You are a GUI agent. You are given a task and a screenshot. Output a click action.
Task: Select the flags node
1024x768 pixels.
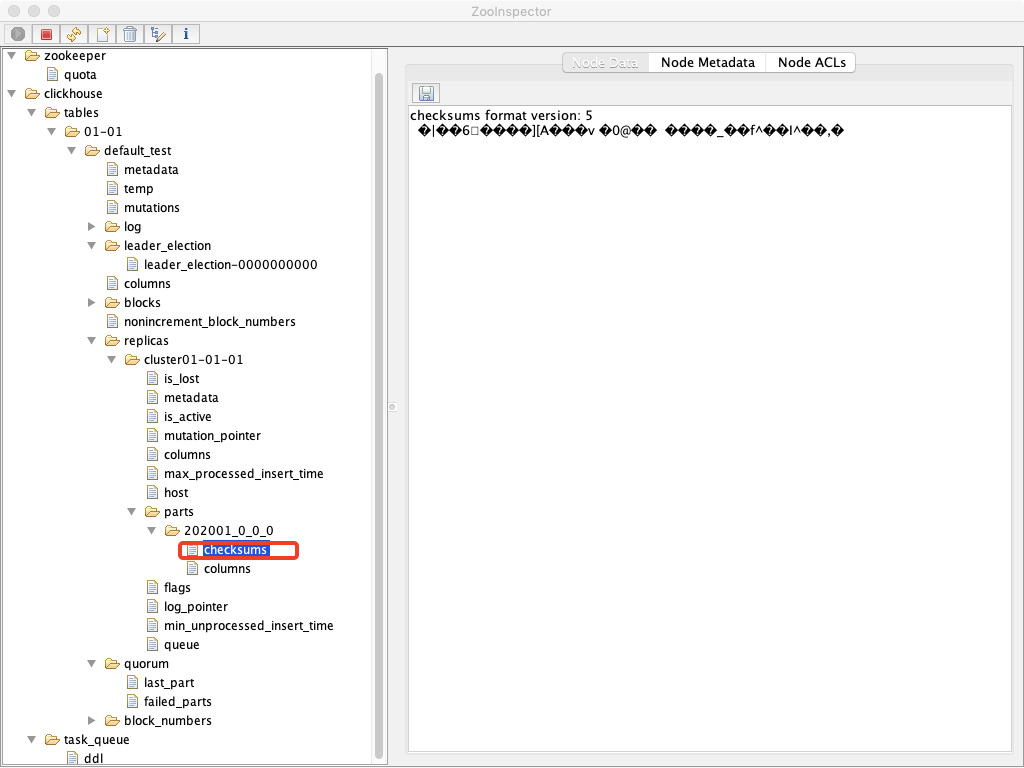(x=177, y=588)
